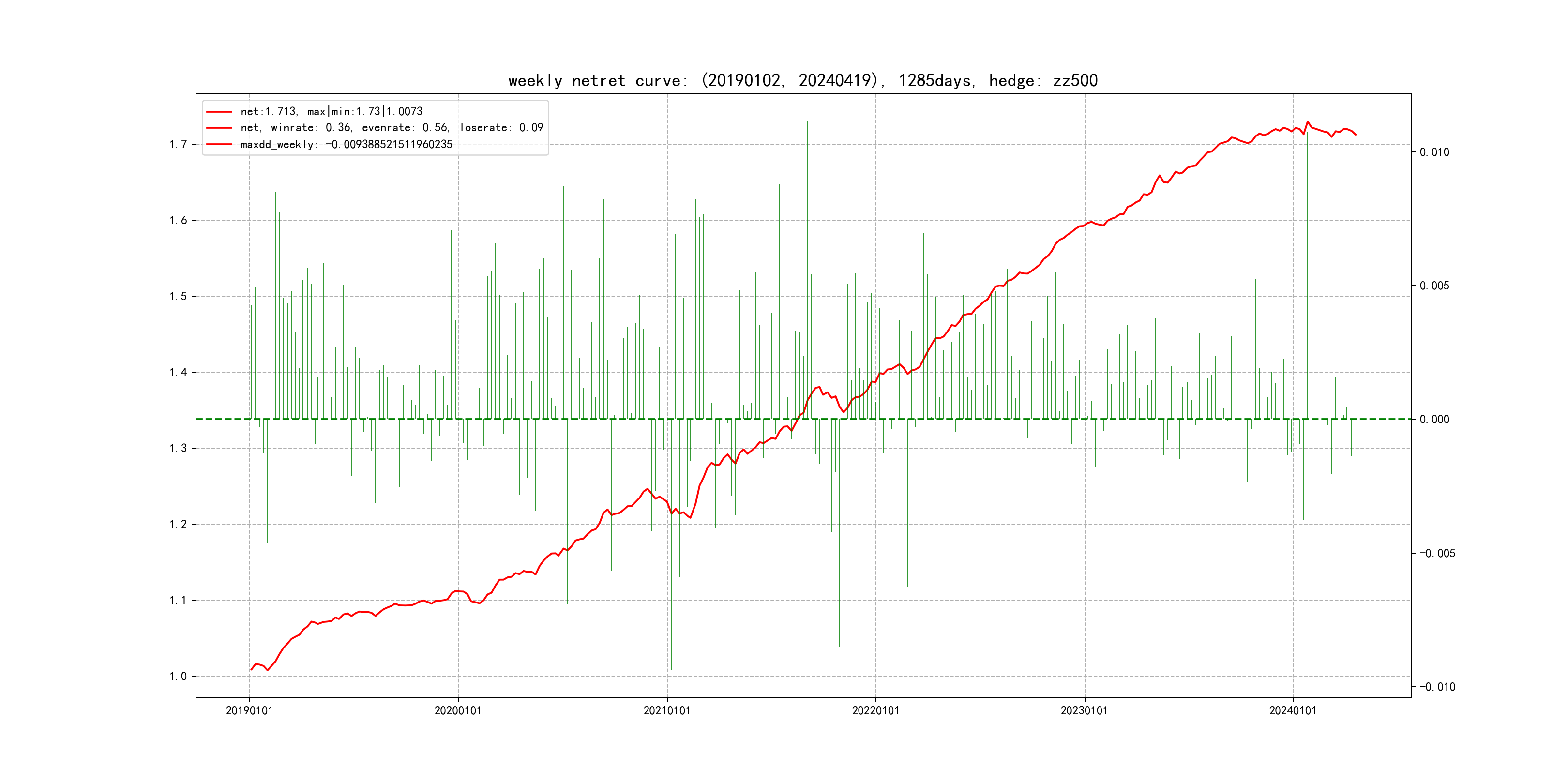This screenshot has height=784, width=1568.
Task: Click the 1.0 left y-axis tick label
Action: click(178, 676)
